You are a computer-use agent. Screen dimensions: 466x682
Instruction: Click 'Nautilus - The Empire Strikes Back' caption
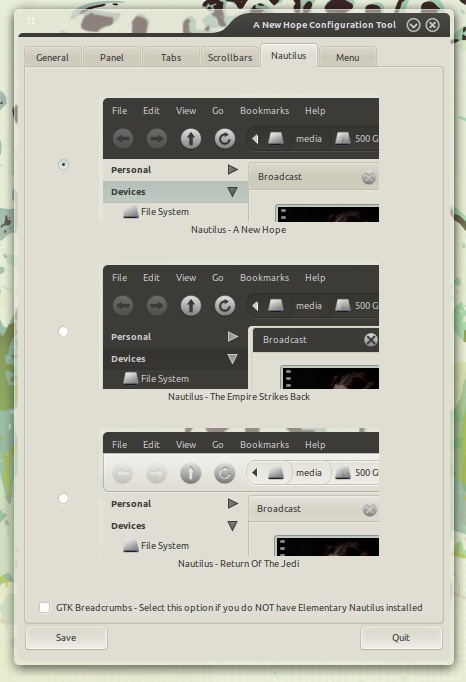pos(239,397)
